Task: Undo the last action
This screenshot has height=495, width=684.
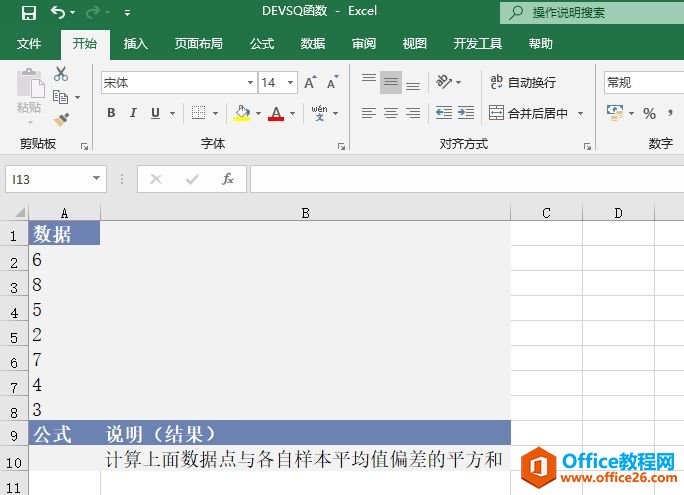Action: click(x=58, y=12)
